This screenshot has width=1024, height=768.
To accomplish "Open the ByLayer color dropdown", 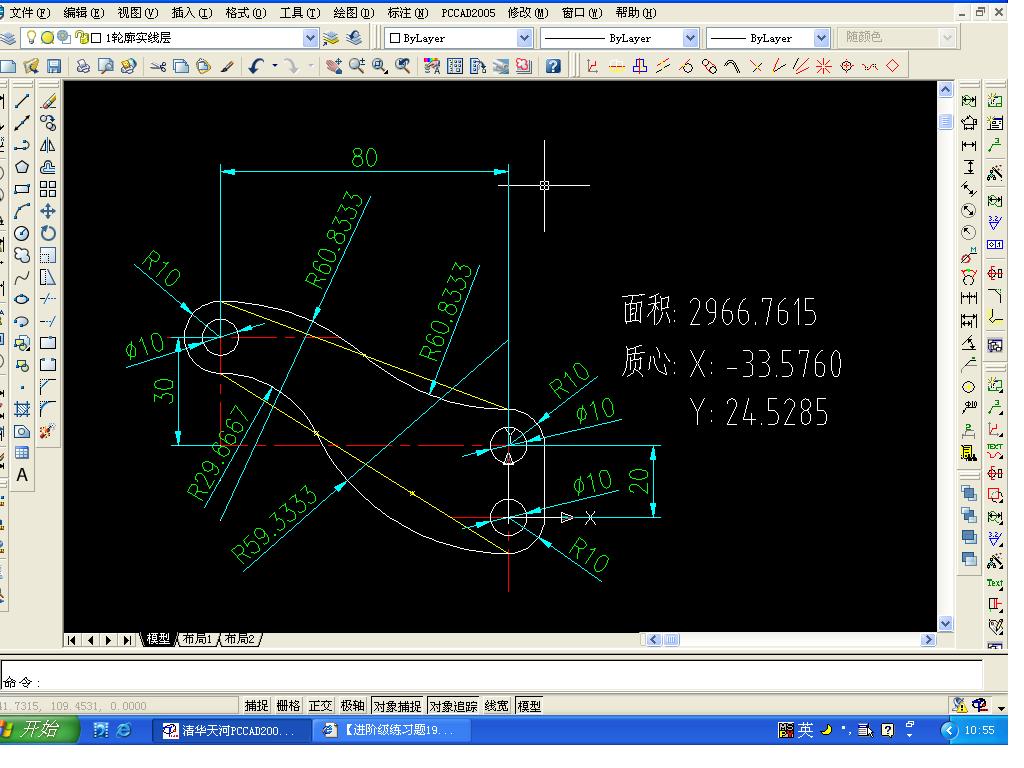I will [524, 38].
